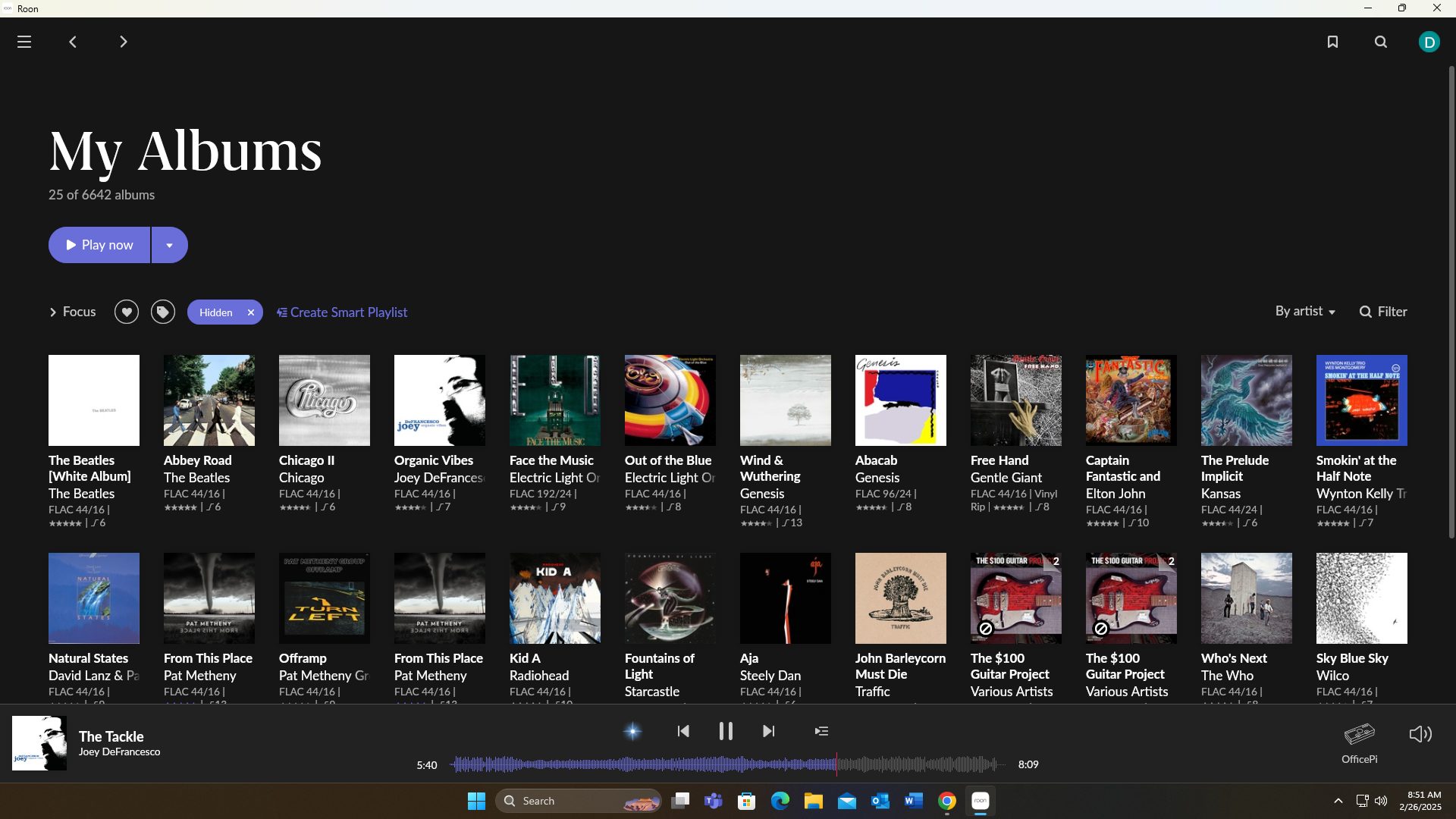Viewport: 1456px width, 819px height.
Task: Open Aja album cover
Action: point(786,598)
